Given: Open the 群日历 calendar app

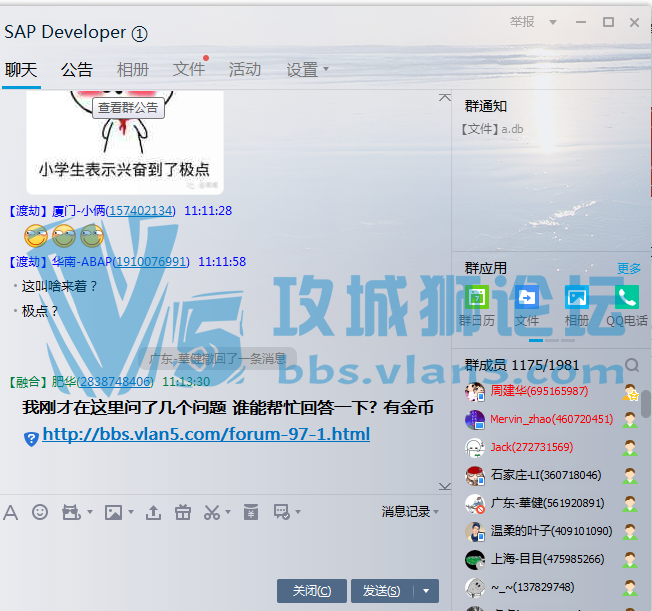Looking at the screenshot, I should [477, 297].
